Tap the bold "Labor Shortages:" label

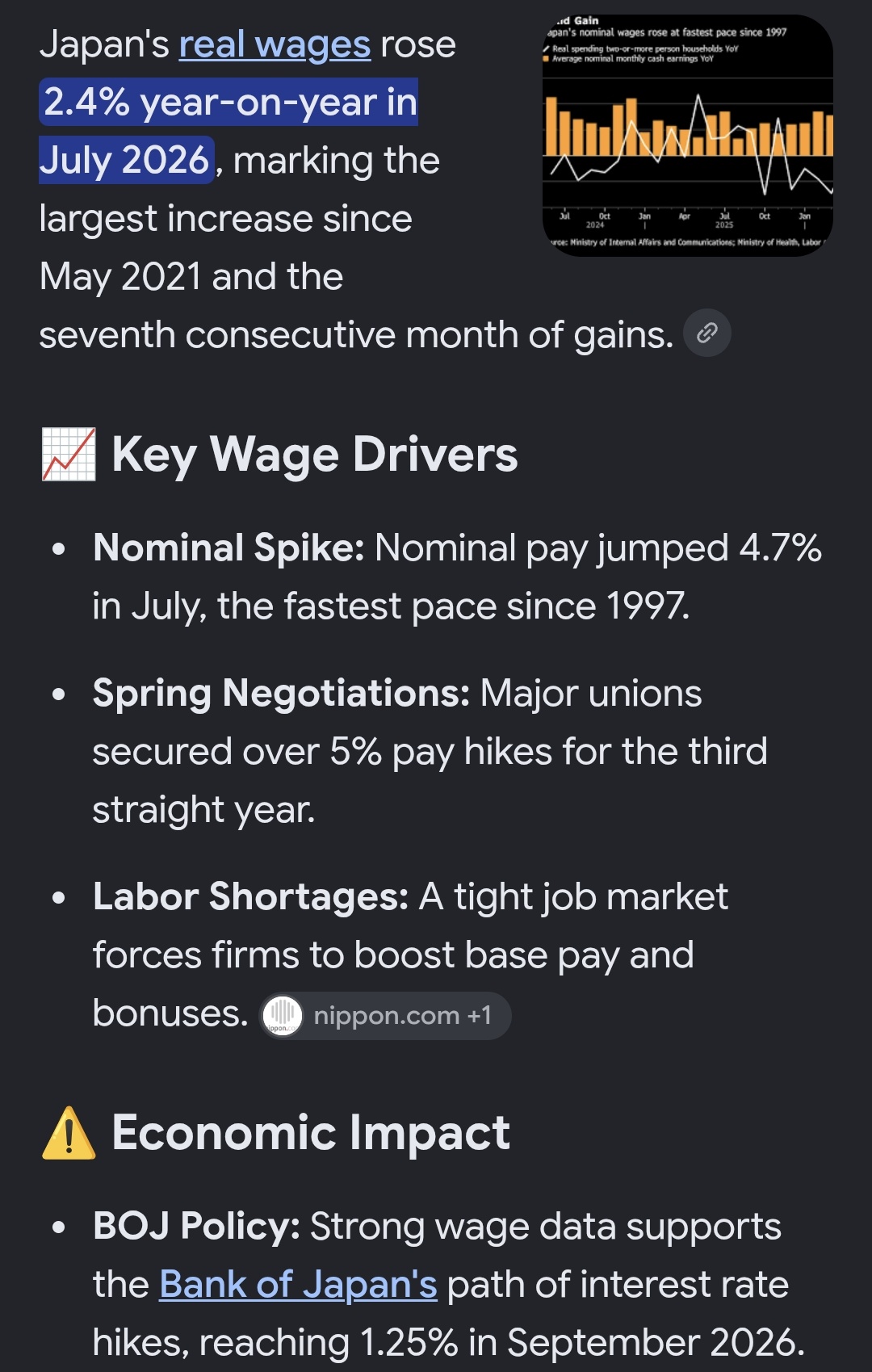tap(251, 896)
